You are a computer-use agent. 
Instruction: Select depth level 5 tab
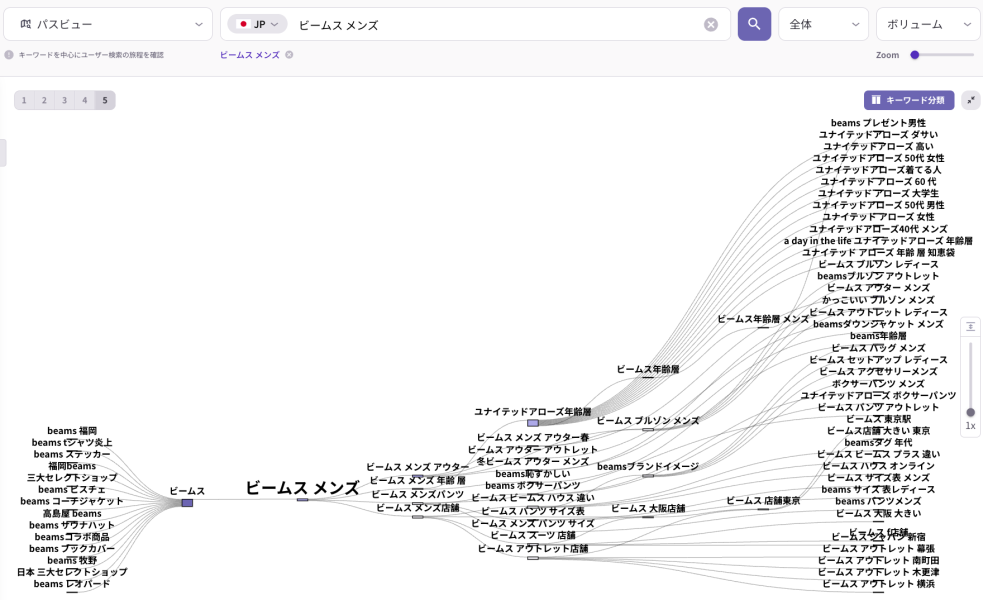tap(105, 100)
